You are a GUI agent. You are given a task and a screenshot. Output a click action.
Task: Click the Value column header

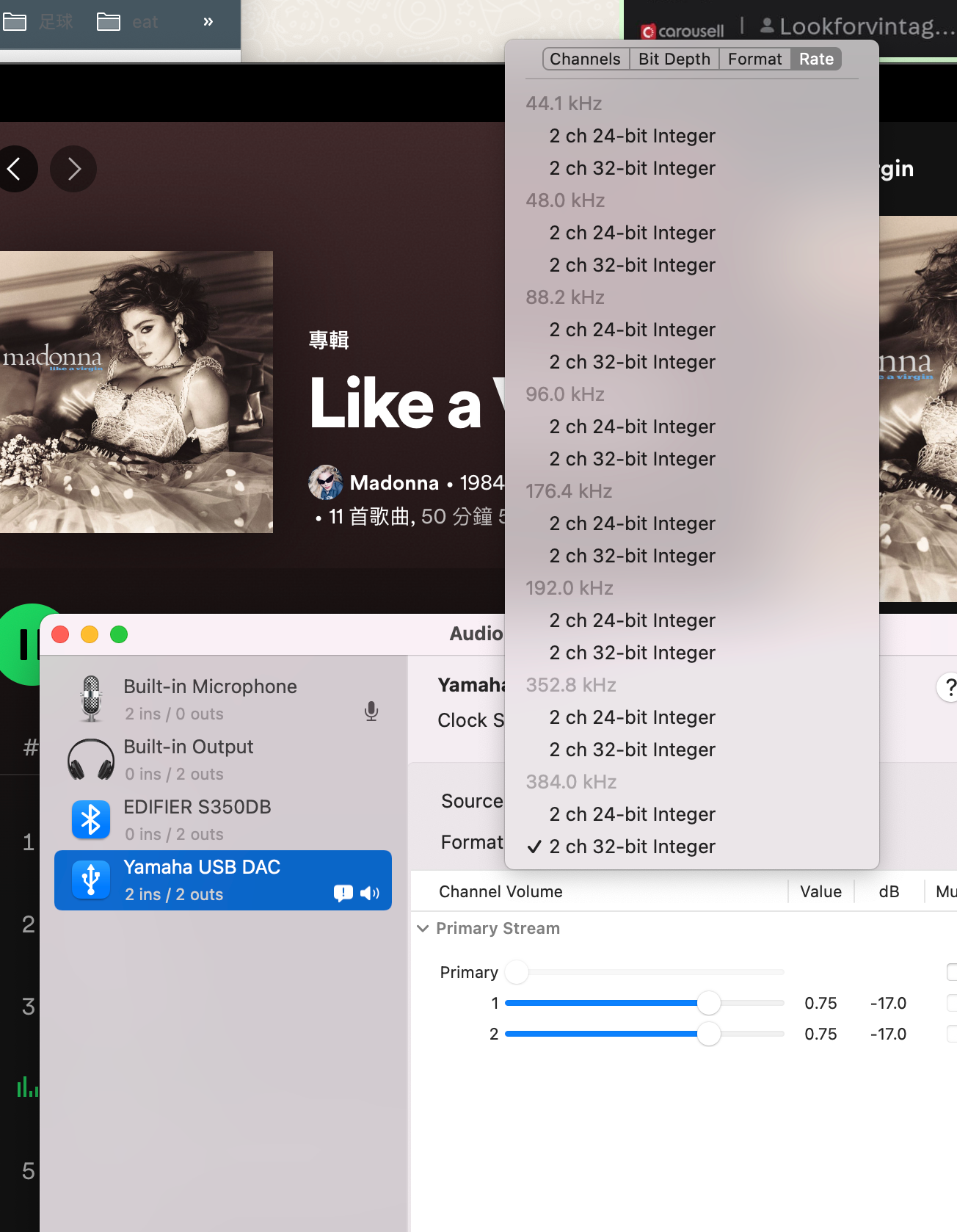(820, 891)
